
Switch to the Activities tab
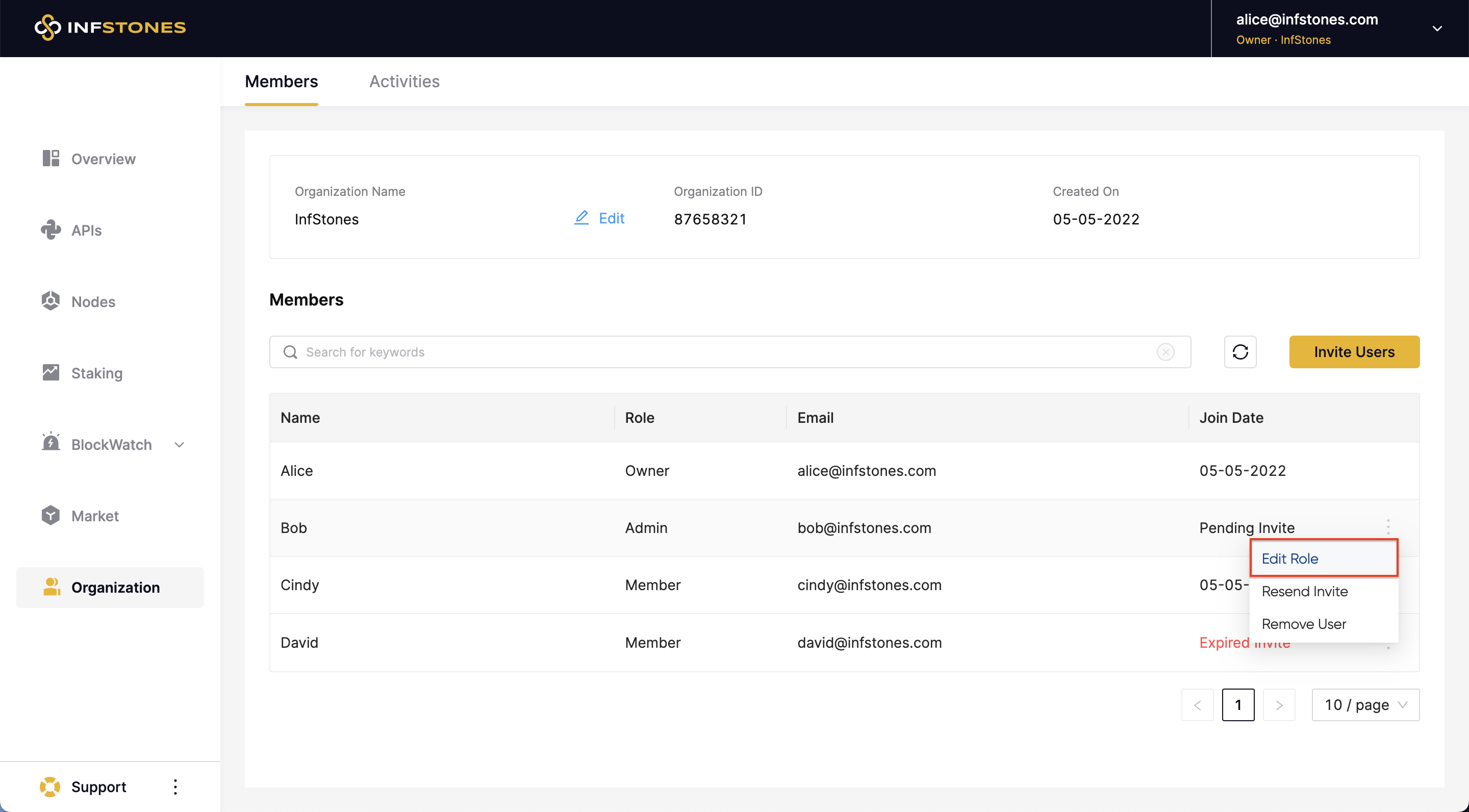point(404,82)
